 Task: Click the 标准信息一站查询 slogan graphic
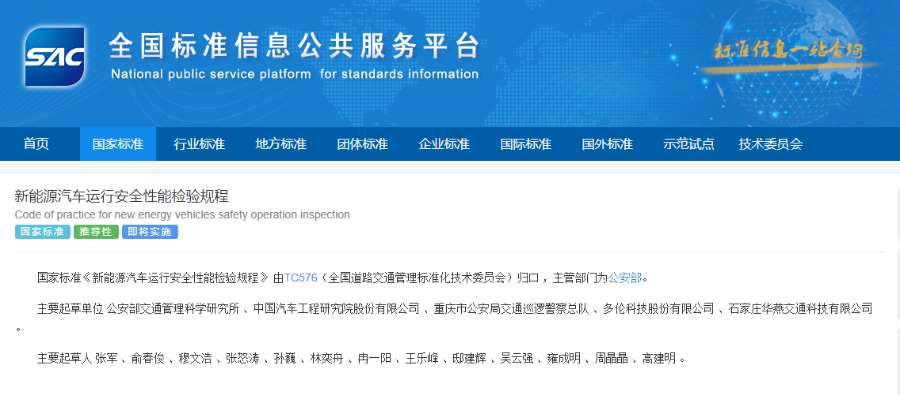[788, 51]
